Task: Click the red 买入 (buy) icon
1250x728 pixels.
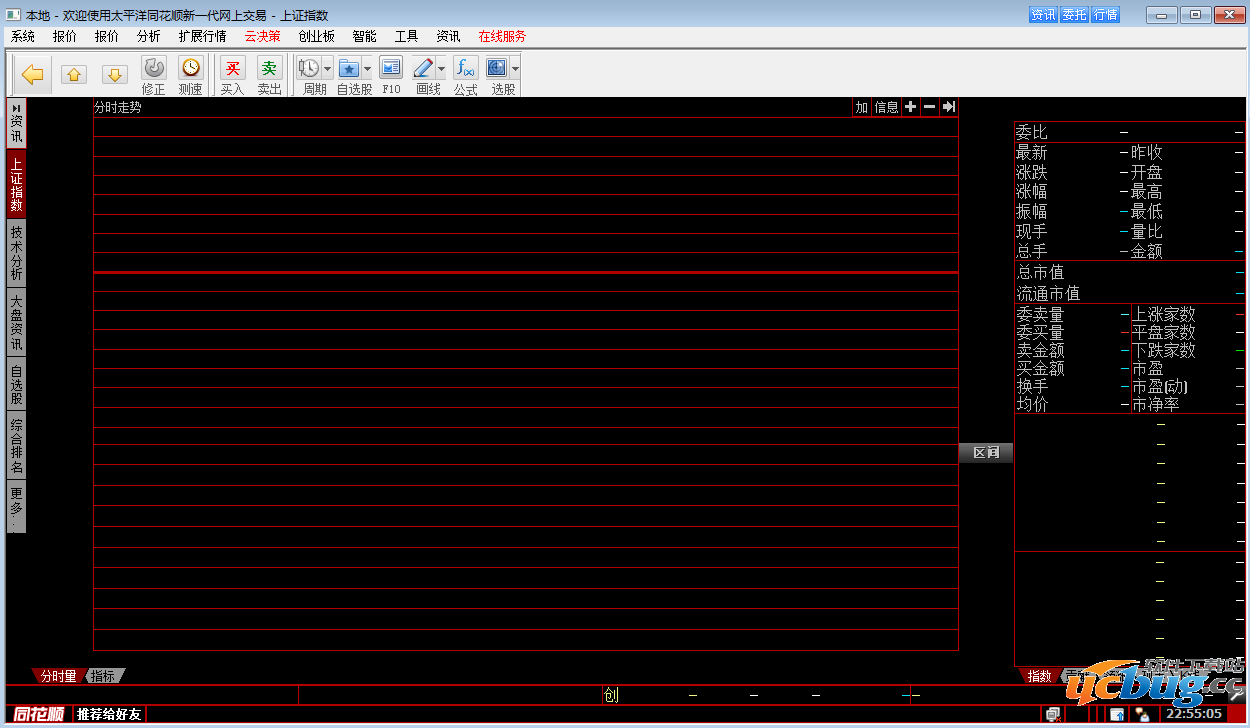Action: click(x=232, y=68)
